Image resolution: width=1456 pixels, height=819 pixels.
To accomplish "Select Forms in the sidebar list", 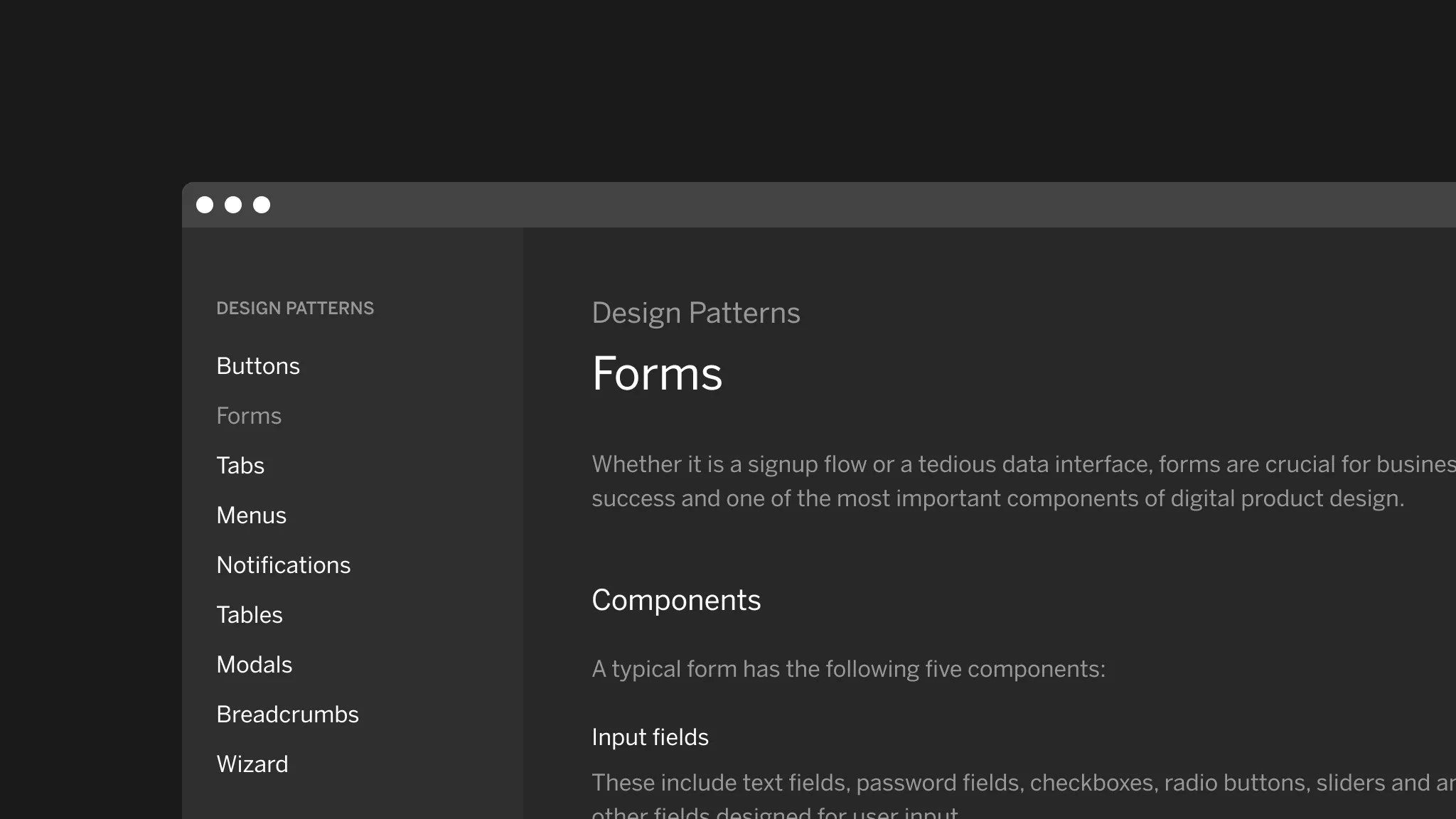I will pyautogui.click(x=249, y=416).
